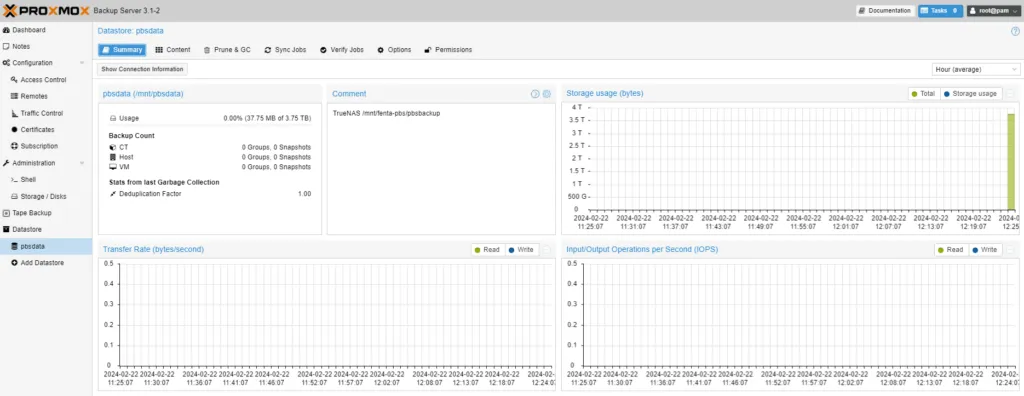Click the circled arrow icon in Comment header
Screen dimensions: 1024x396
[x=535, y=94]
